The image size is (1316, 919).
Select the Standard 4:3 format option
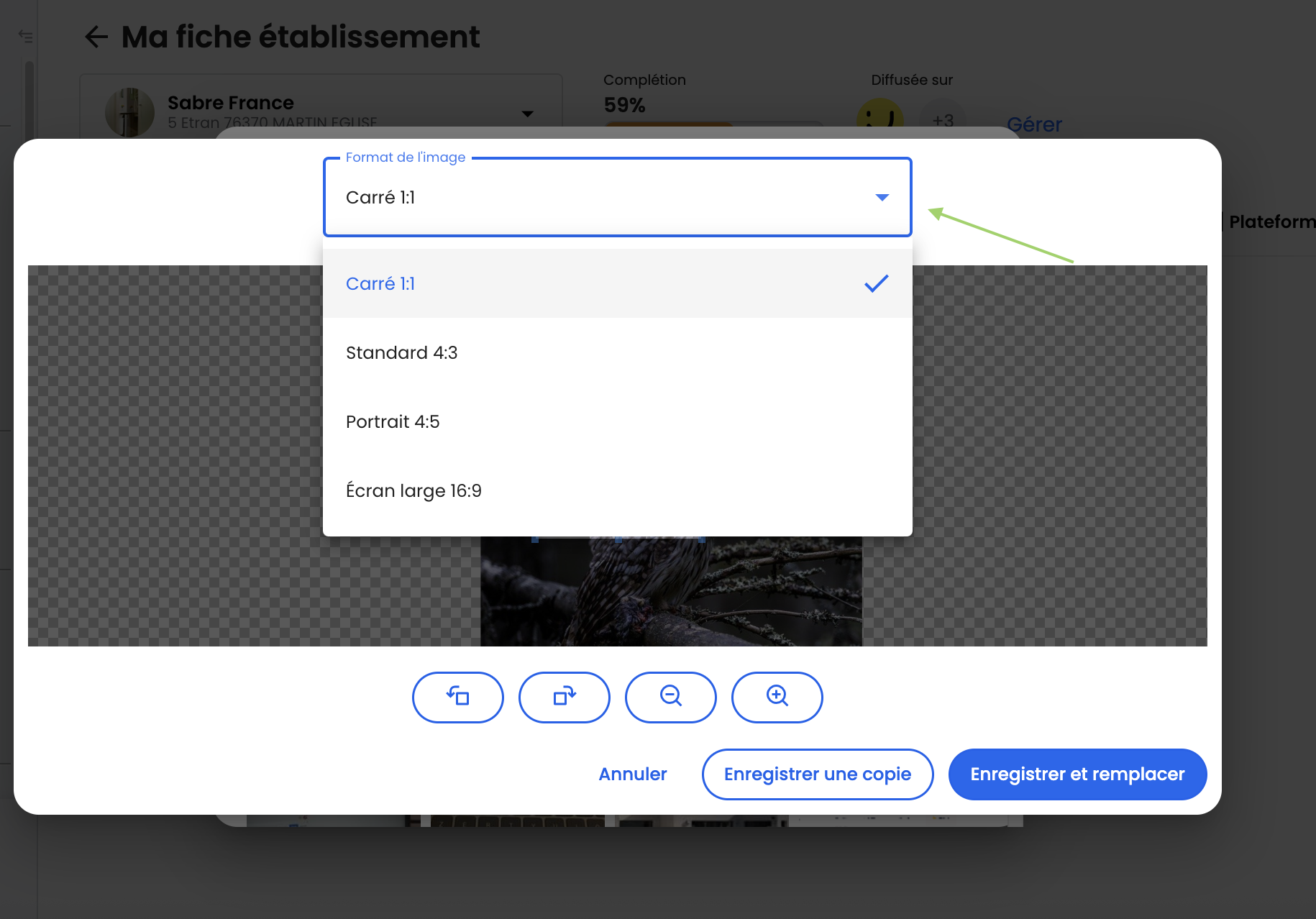617,352
